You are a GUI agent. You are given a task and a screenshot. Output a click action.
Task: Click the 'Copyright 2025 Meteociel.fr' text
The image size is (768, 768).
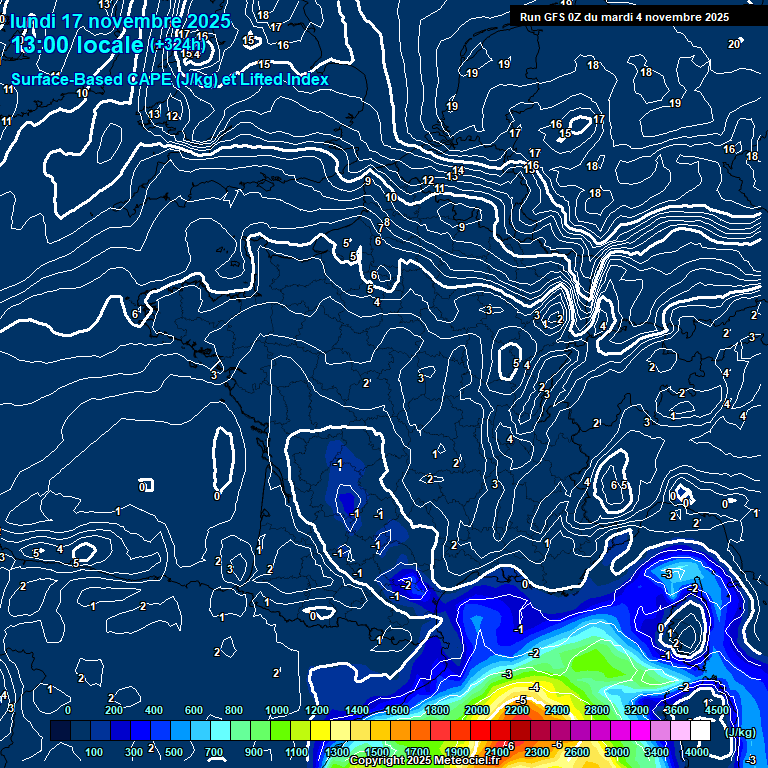(x=425, y=760)
